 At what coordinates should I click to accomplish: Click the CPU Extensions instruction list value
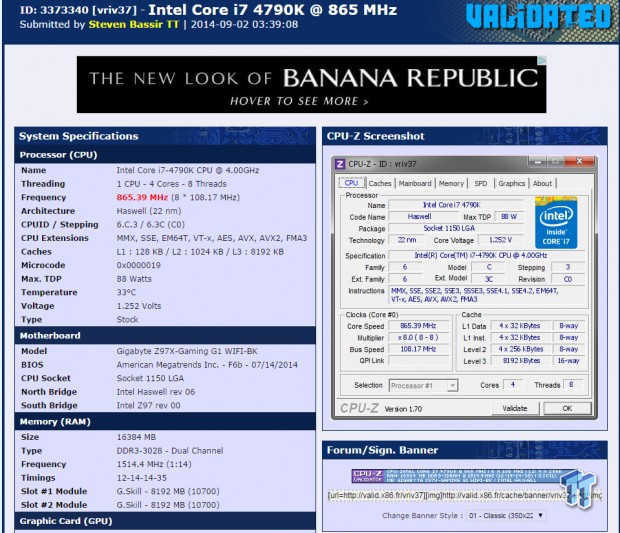(x=212, y=238)
